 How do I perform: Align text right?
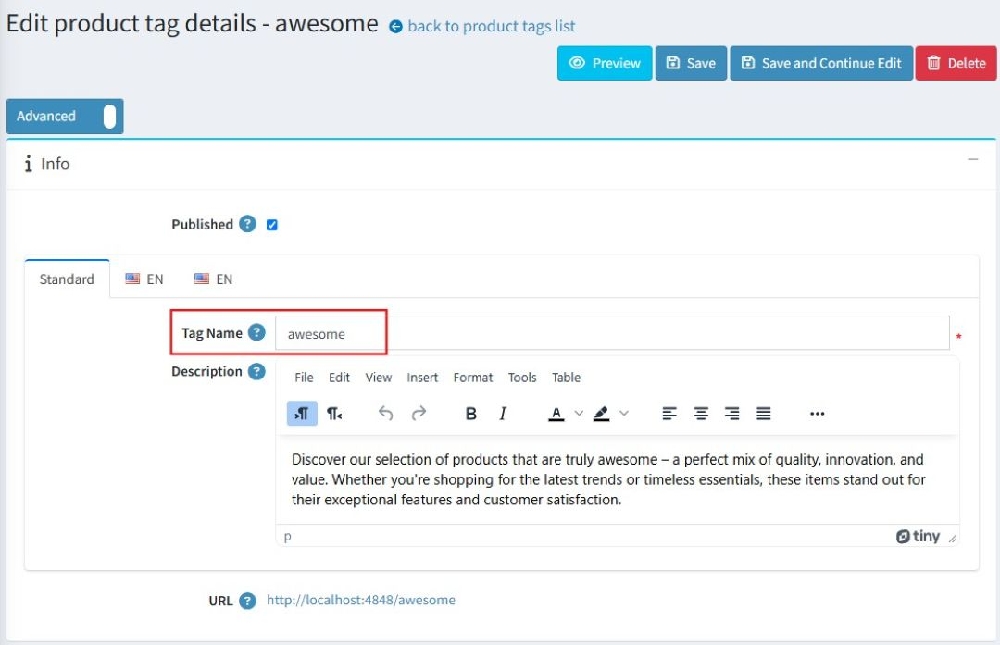point(732,413)
